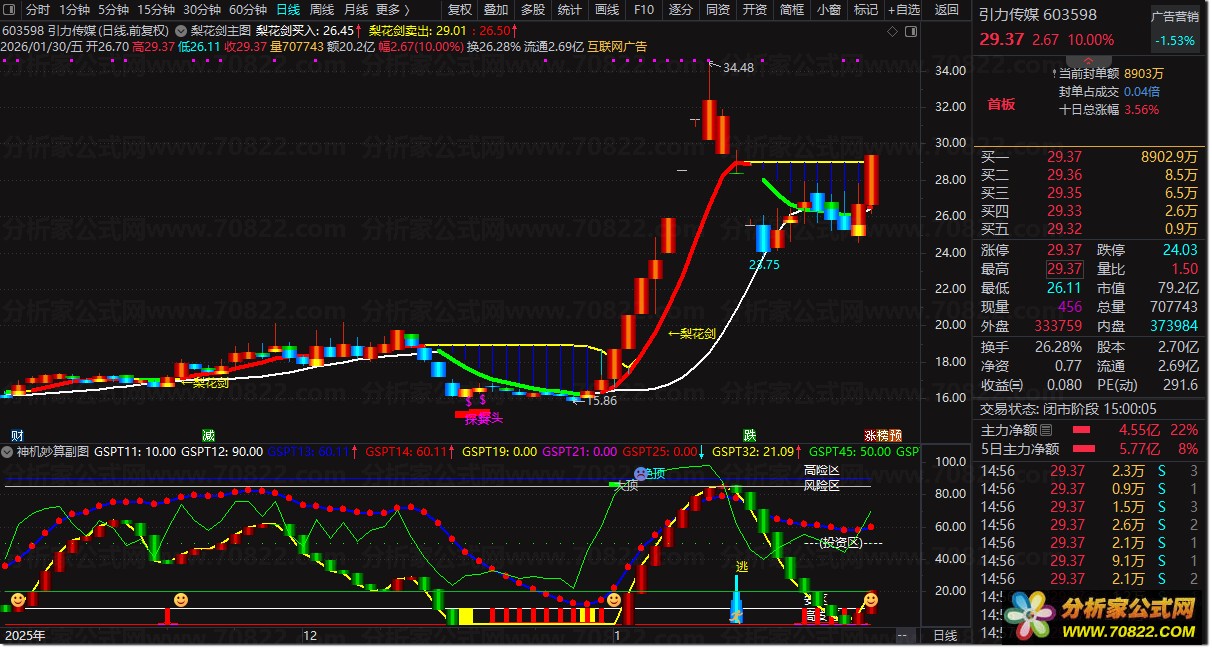The height and width of the screenshot is (648, 1212).
Task: Switch to 15分钟 period
Action: 156,9
